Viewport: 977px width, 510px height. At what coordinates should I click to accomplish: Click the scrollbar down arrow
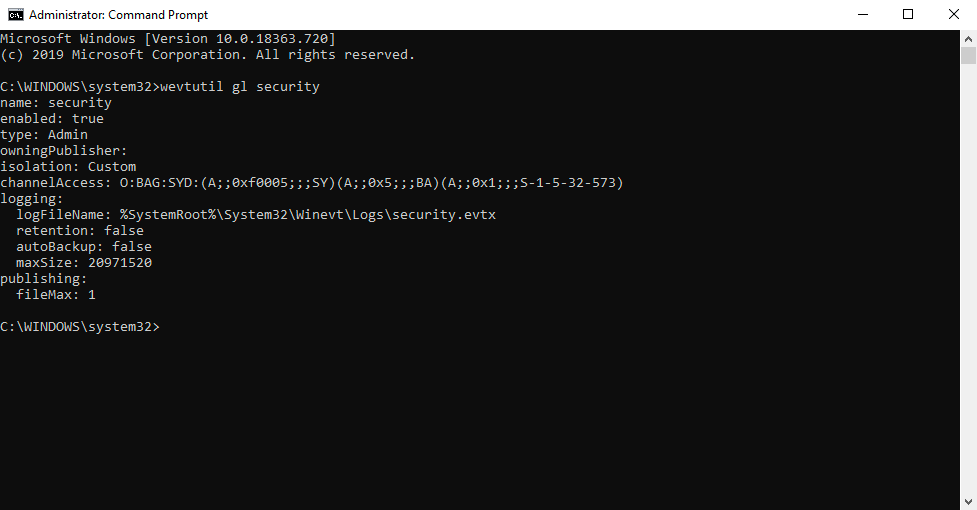[x=968, y=502]
